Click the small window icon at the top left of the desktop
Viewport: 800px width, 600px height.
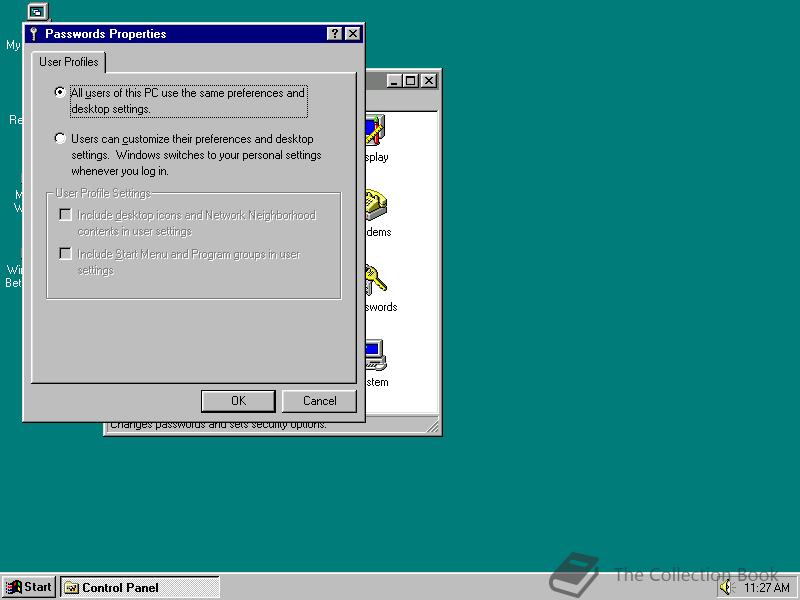click(37, 11)
